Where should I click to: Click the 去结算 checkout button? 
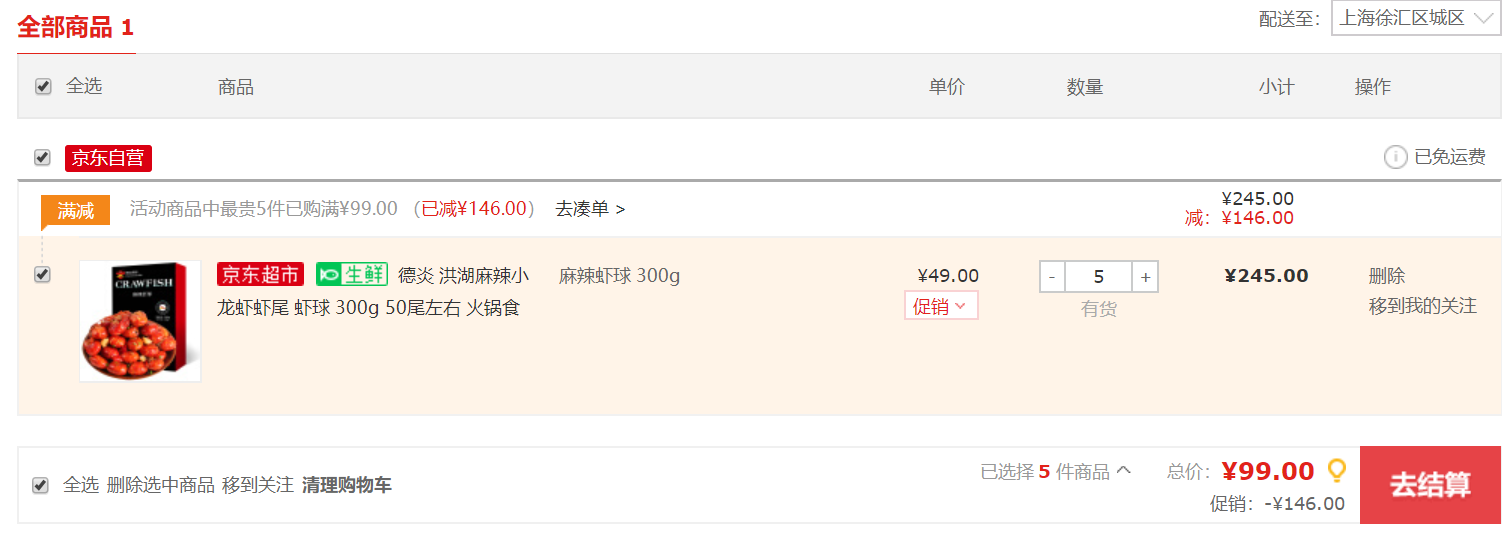[1430, 485]
